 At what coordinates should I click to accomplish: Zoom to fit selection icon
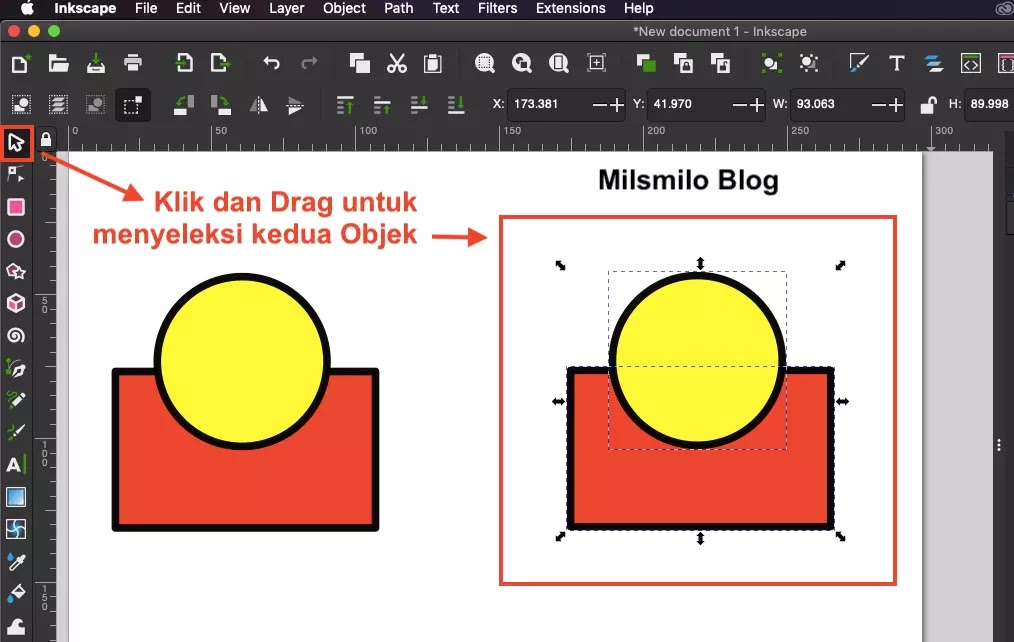[x=484, y=63]
